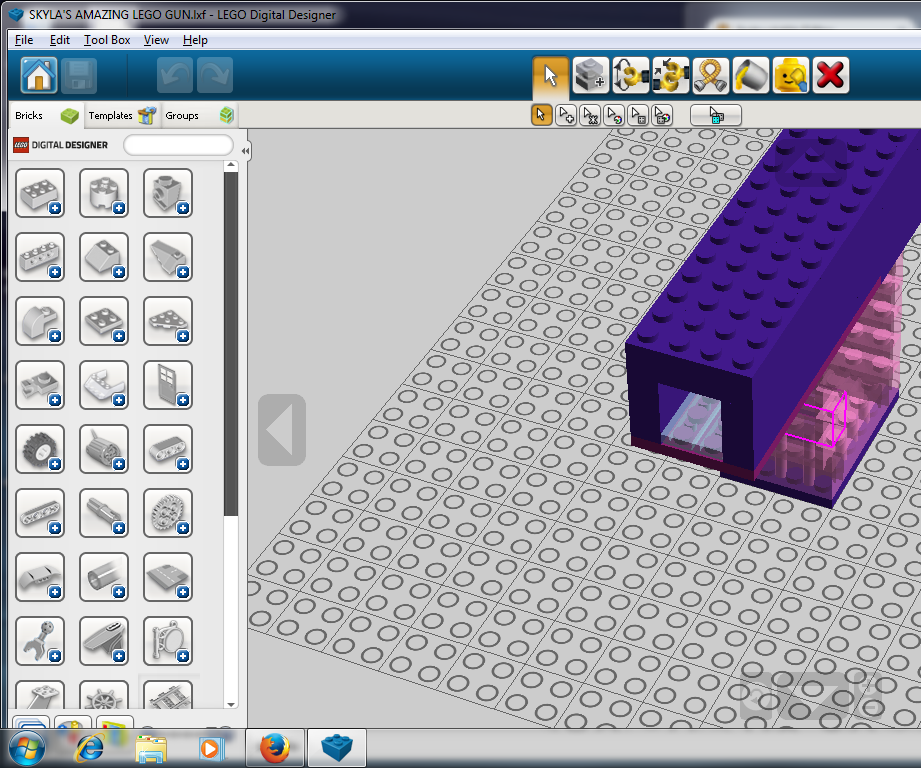Open the doors and windows category
921x768 pixels.
[x=168, y=385]
